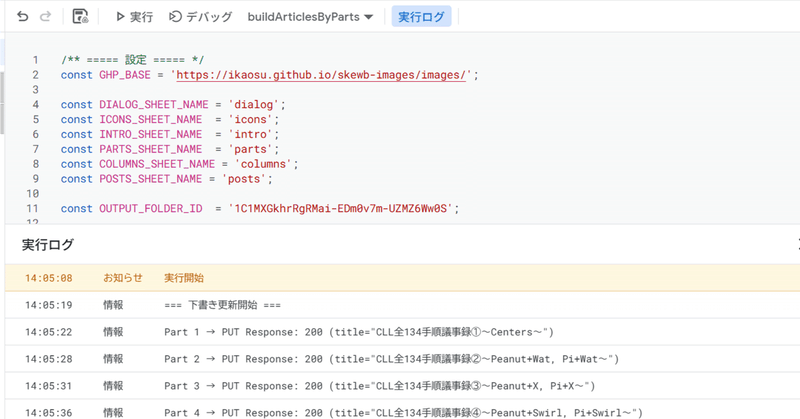Click the redo arrow icon

pyautogui.click(x=45, y=16)
